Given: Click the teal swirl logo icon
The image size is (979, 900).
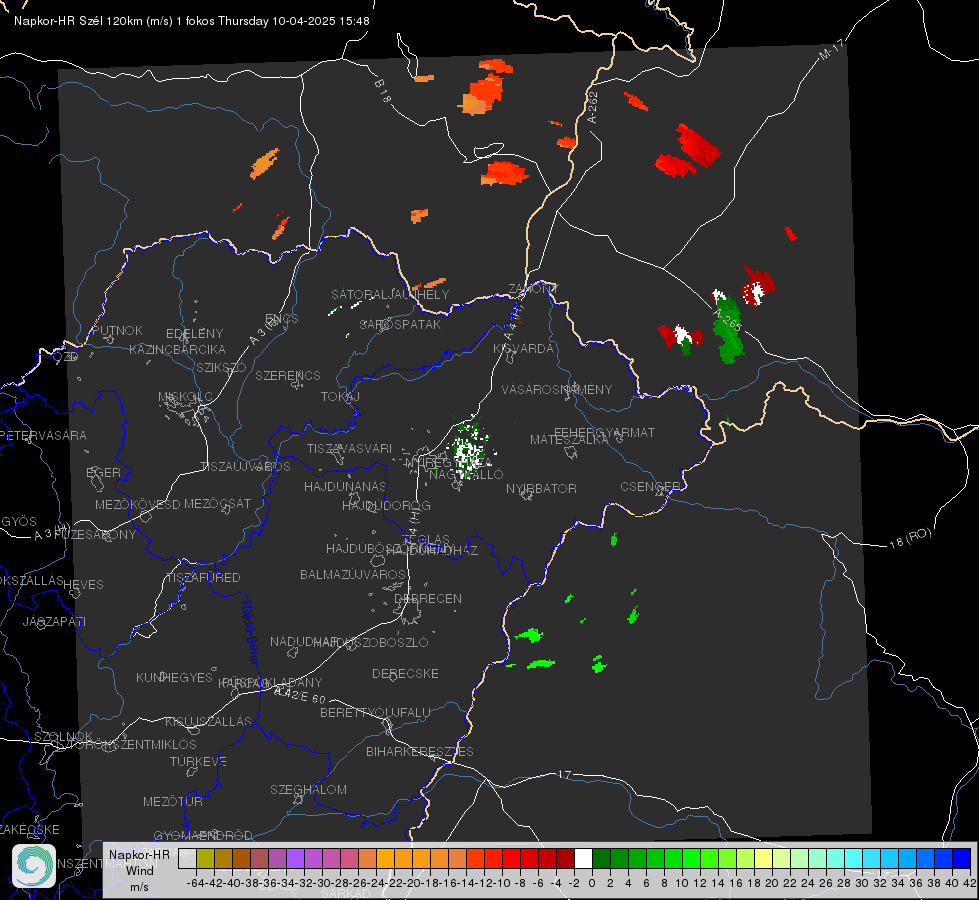Looking at the screenshot, I should click(33, 866).
